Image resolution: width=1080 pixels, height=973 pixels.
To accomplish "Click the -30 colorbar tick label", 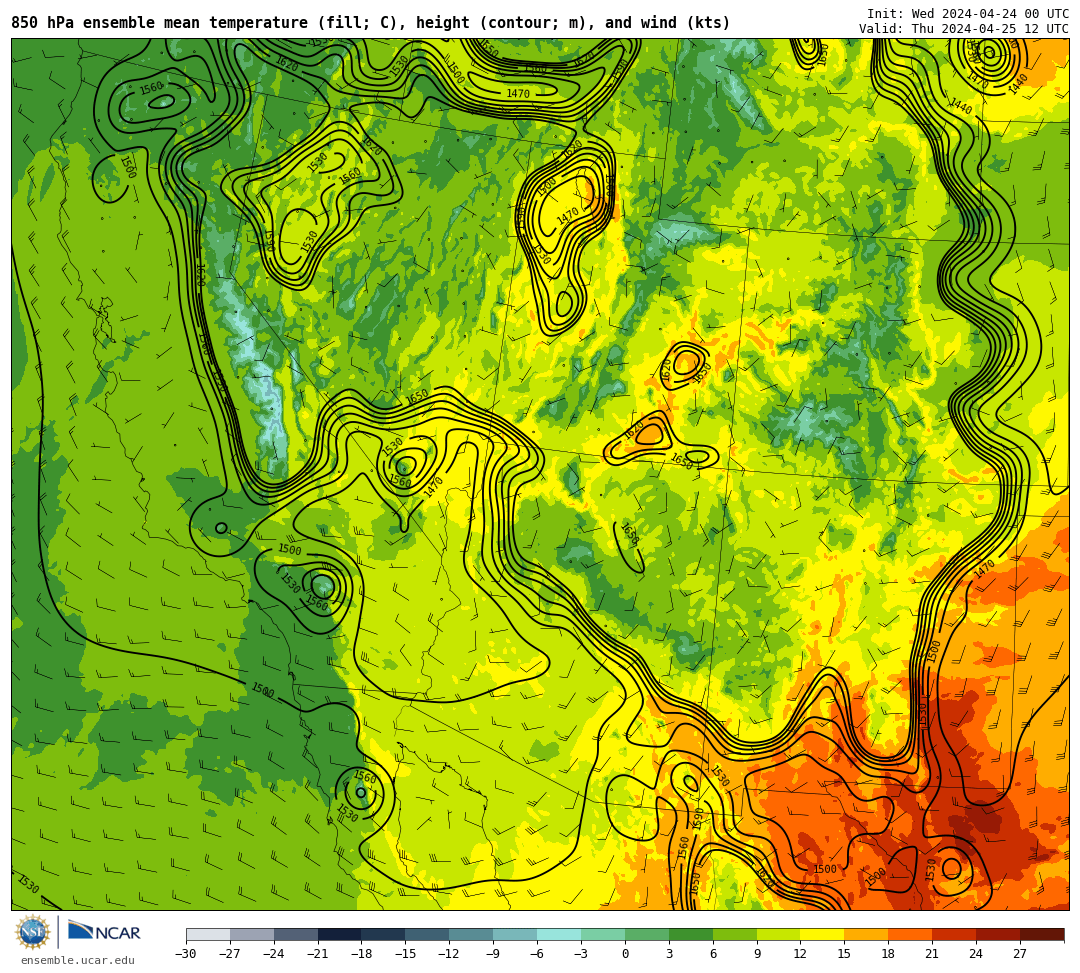I will tap(185, 954).
